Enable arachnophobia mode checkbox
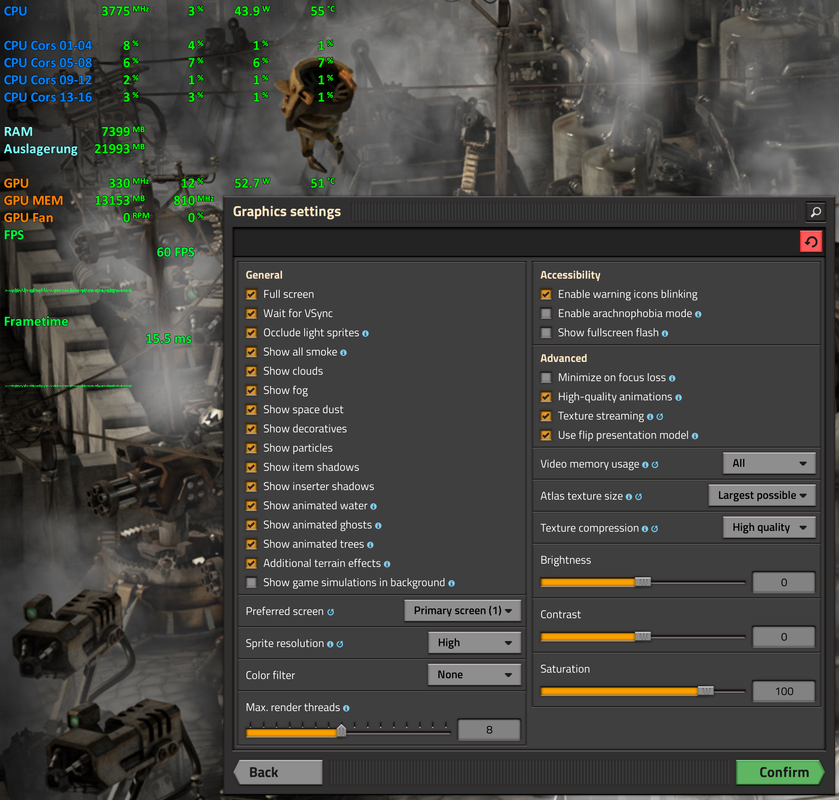839x800 pixels. pyautogui.click(x=546, y=314)
